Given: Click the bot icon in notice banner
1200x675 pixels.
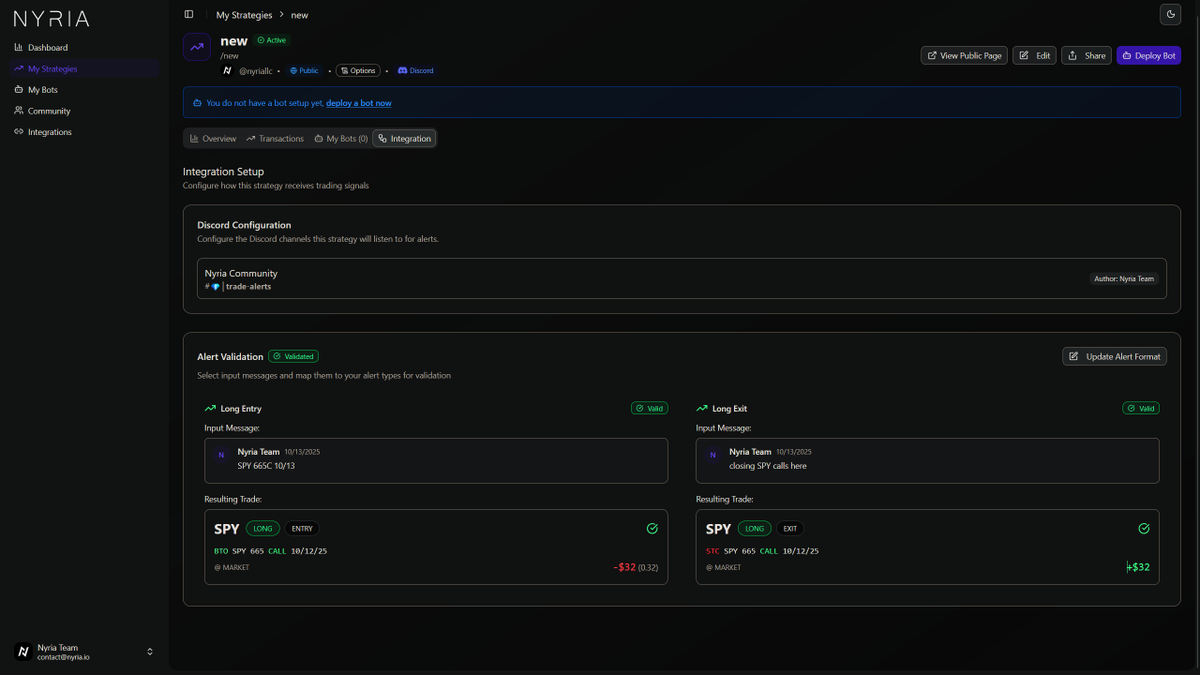Looking at the screenshot, I should [x=198, y=103].
